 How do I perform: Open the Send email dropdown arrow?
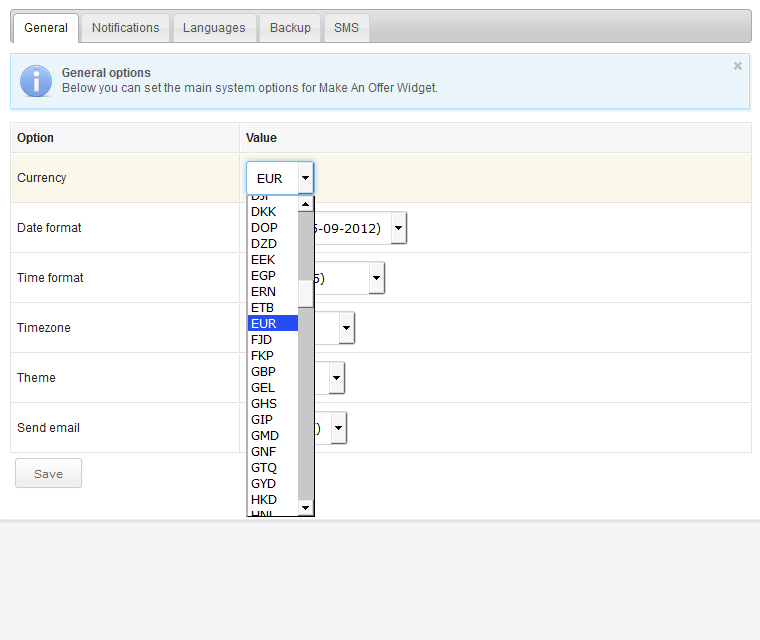[x=339, y=428]
